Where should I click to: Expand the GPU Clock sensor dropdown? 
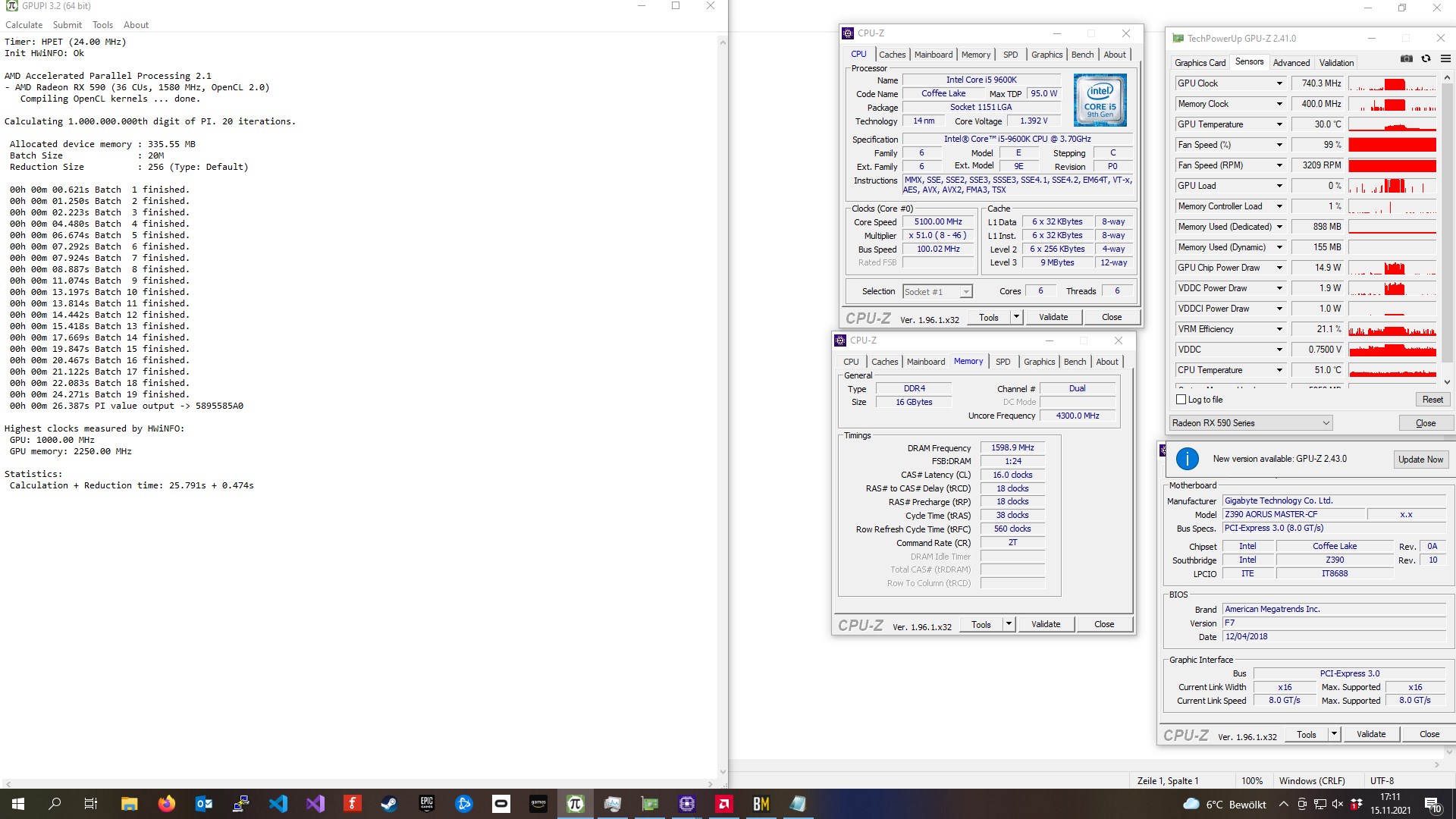coord(1279,83)
